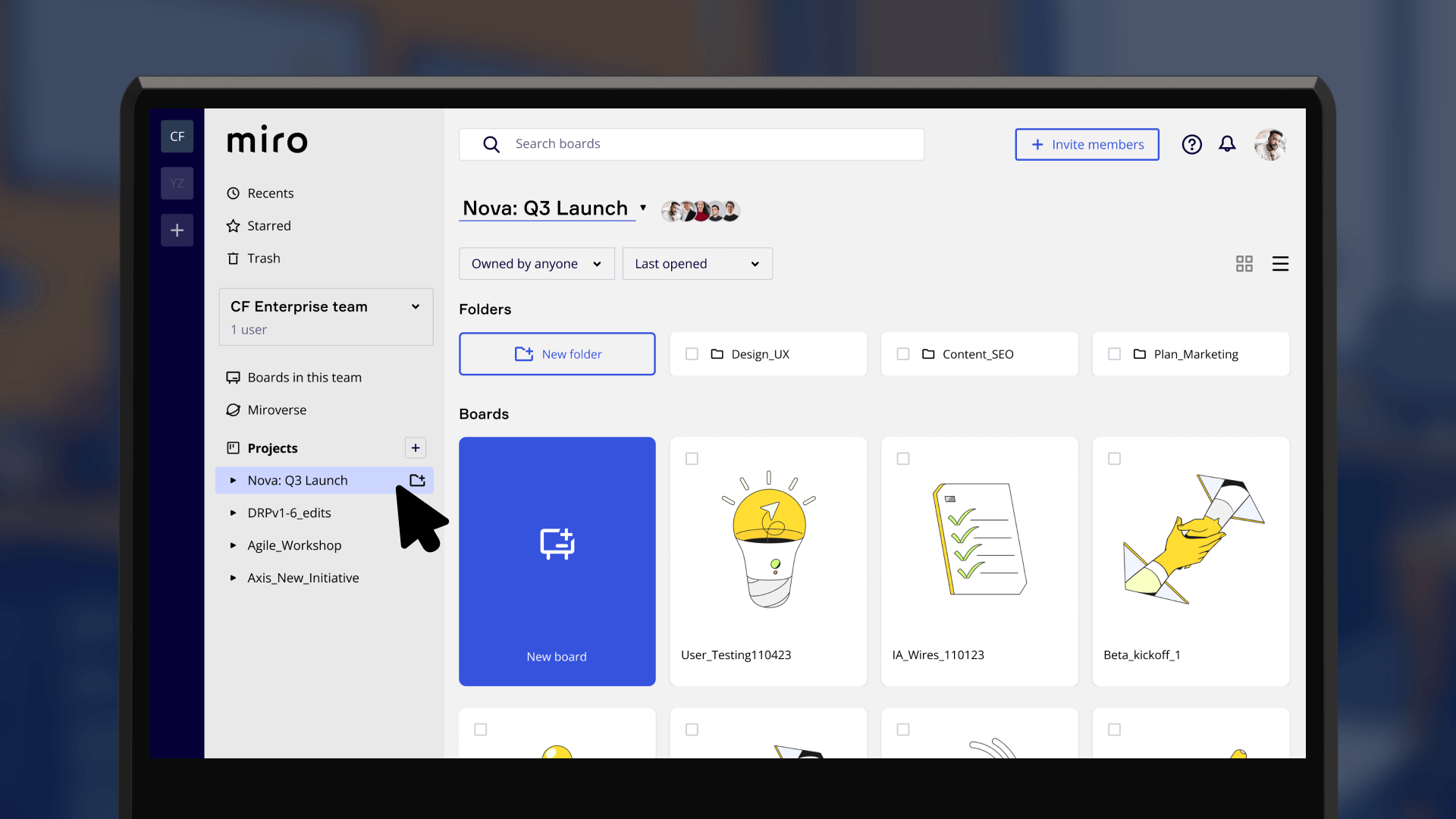Click the magnifier search icon
This screenshot has width=1456, height=819.
click(x=491, y=144)
